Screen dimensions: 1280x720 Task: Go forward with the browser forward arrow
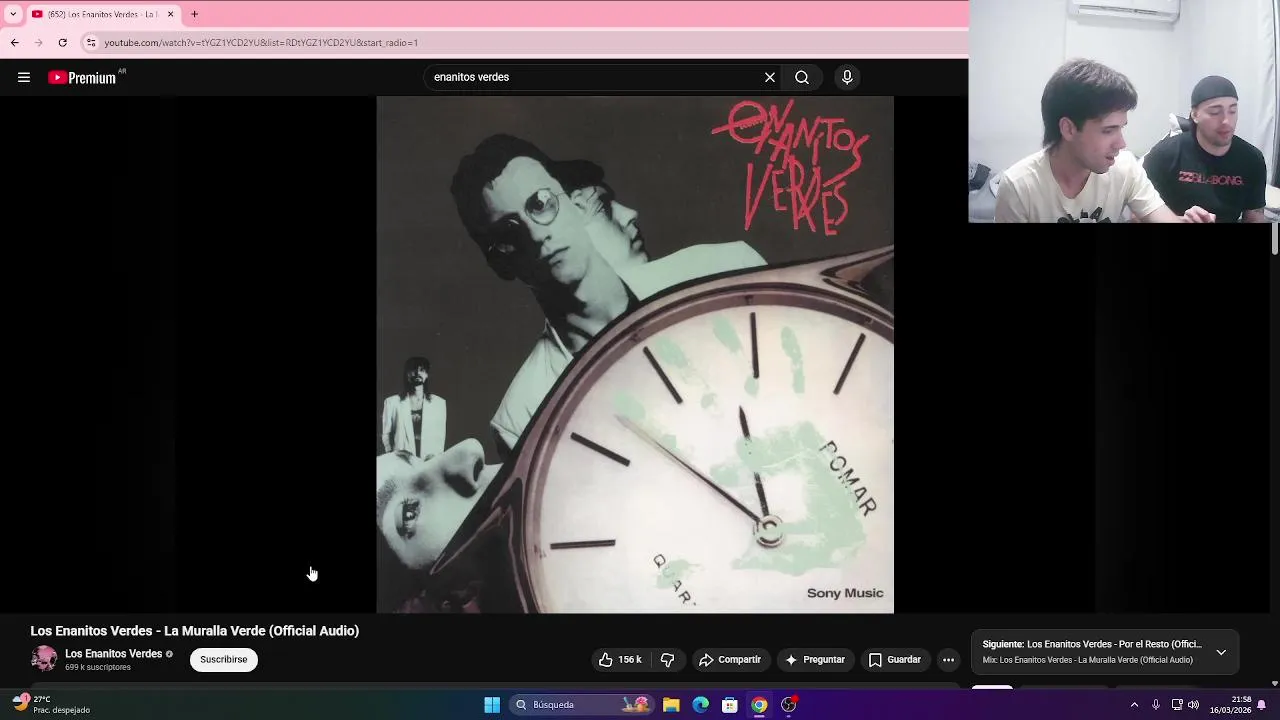(39, 43)
